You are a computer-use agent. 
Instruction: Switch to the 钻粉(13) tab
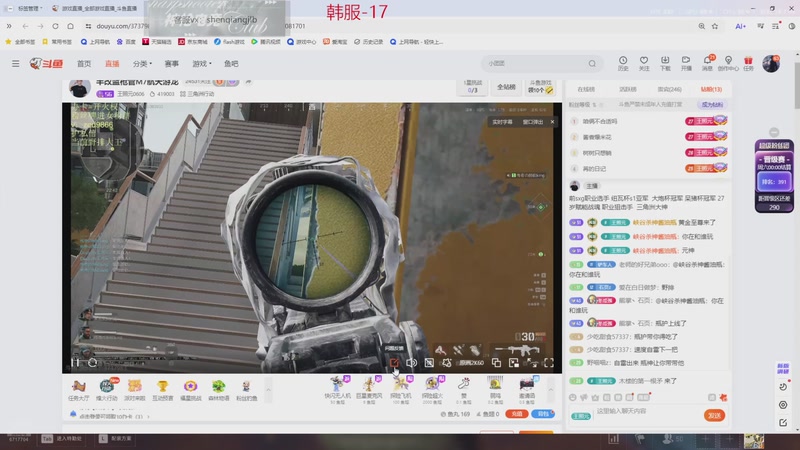[x=711, y=89]
